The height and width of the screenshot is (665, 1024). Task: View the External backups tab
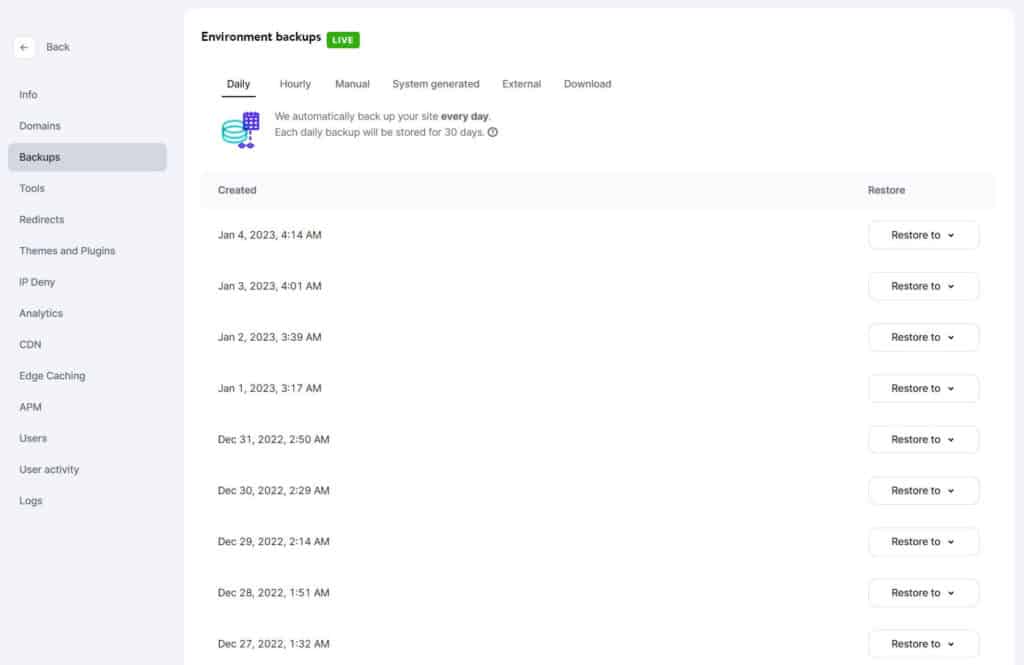[521, 84]
